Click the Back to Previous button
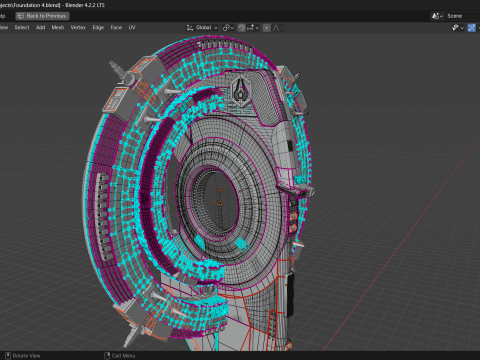Image resolution: width=480 pixels, height=360 pixels. [x=42, y=16]
